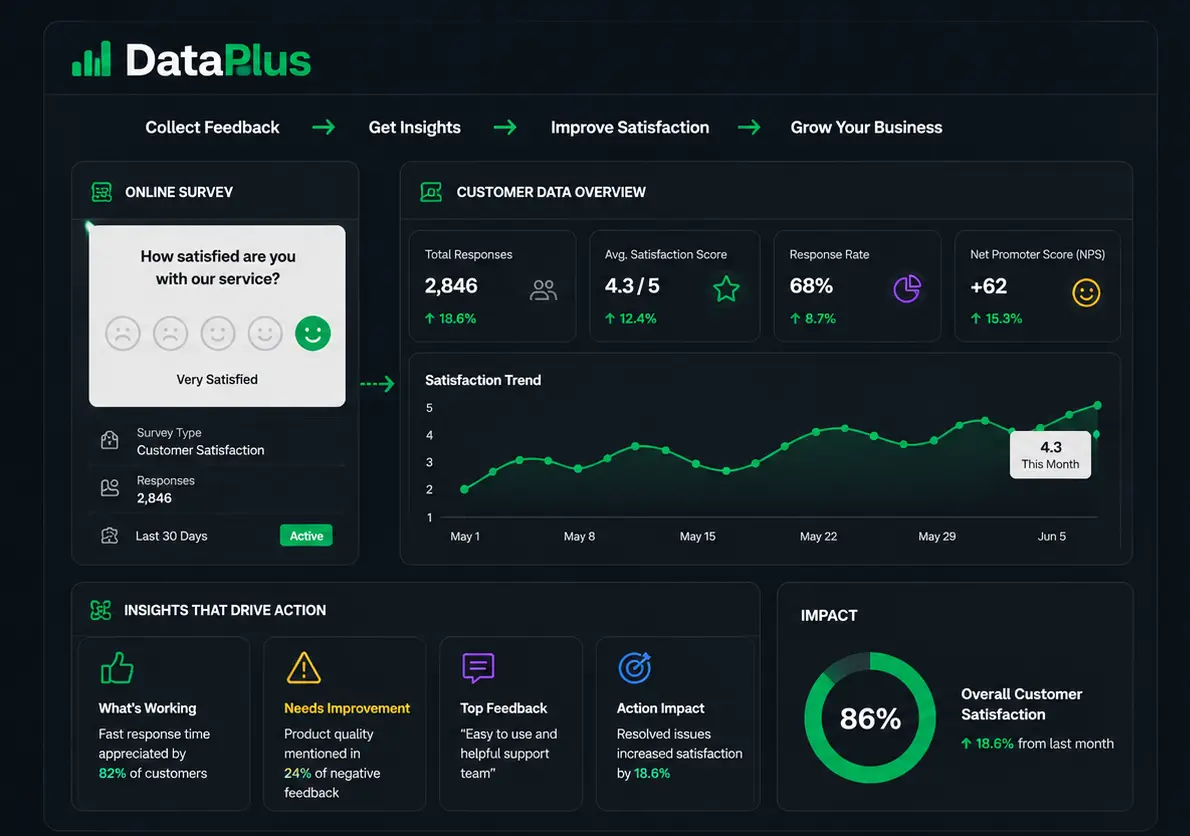Viewport: 1190px width, 836px height.
Task: Click the Last 30 Days icon
Action: tap(109, 536)
